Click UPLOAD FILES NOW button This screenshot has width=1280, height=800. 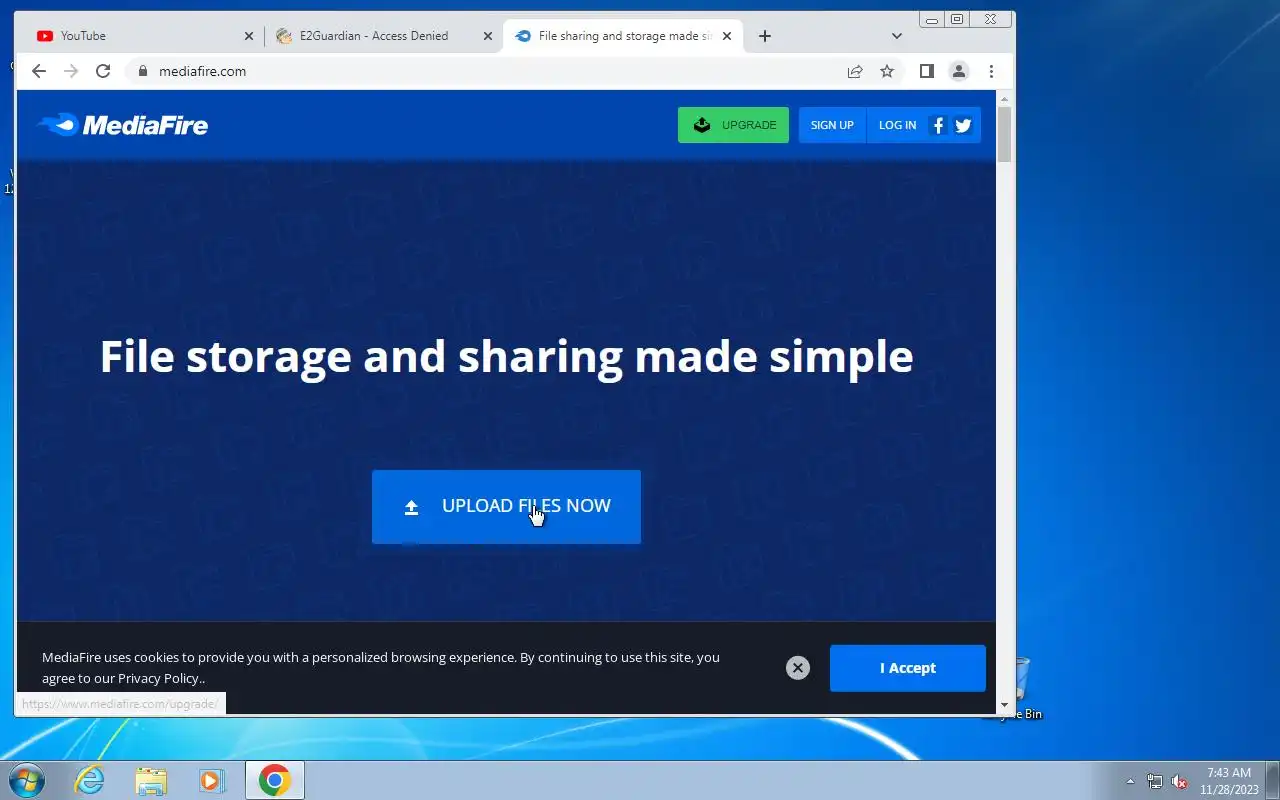pyautogui.click(x=506, y=507)
